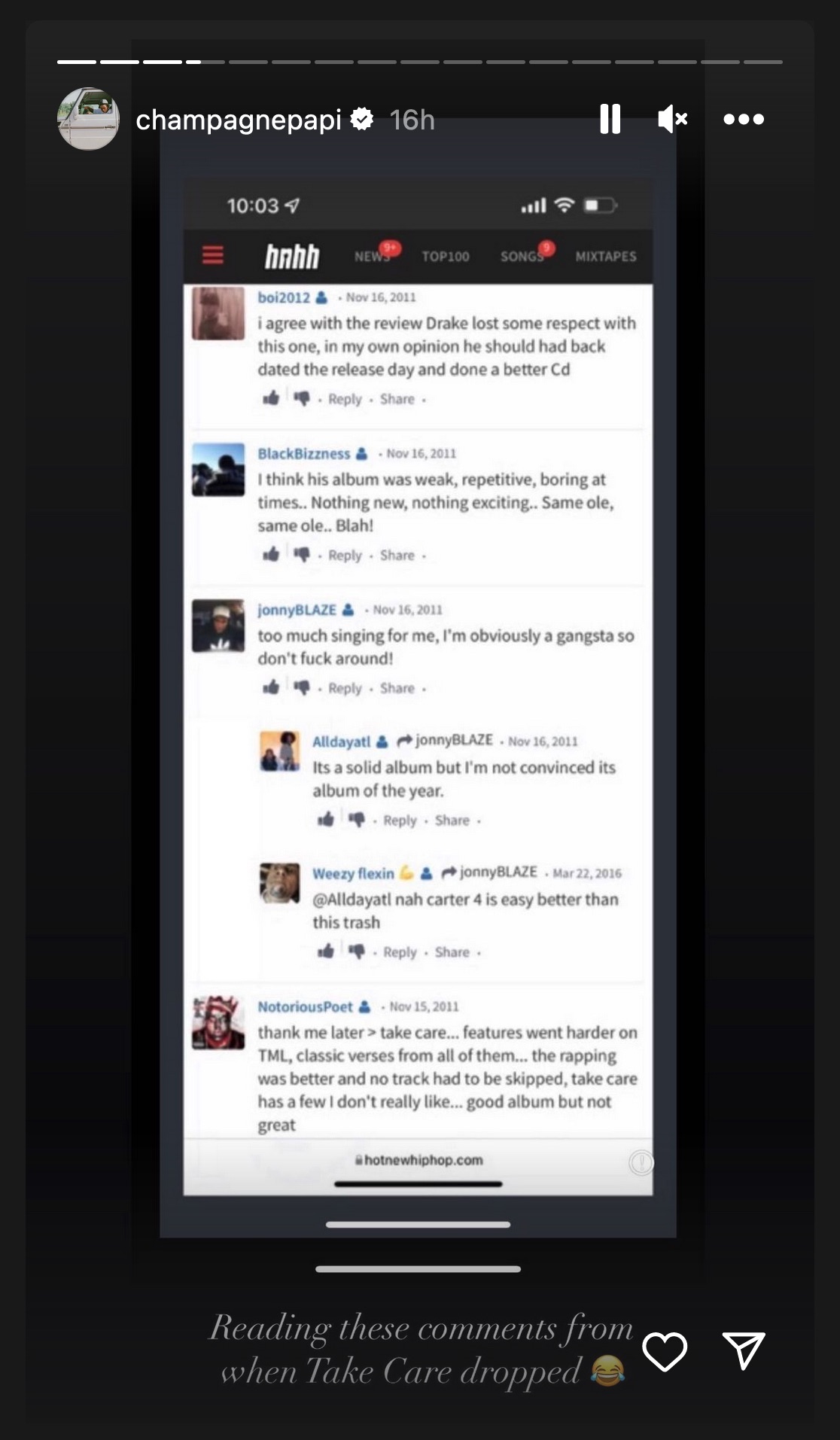Tap the red hamburger menu icon
The height and width of the screenshot is (1440, 840).
[x=213, y=255]
